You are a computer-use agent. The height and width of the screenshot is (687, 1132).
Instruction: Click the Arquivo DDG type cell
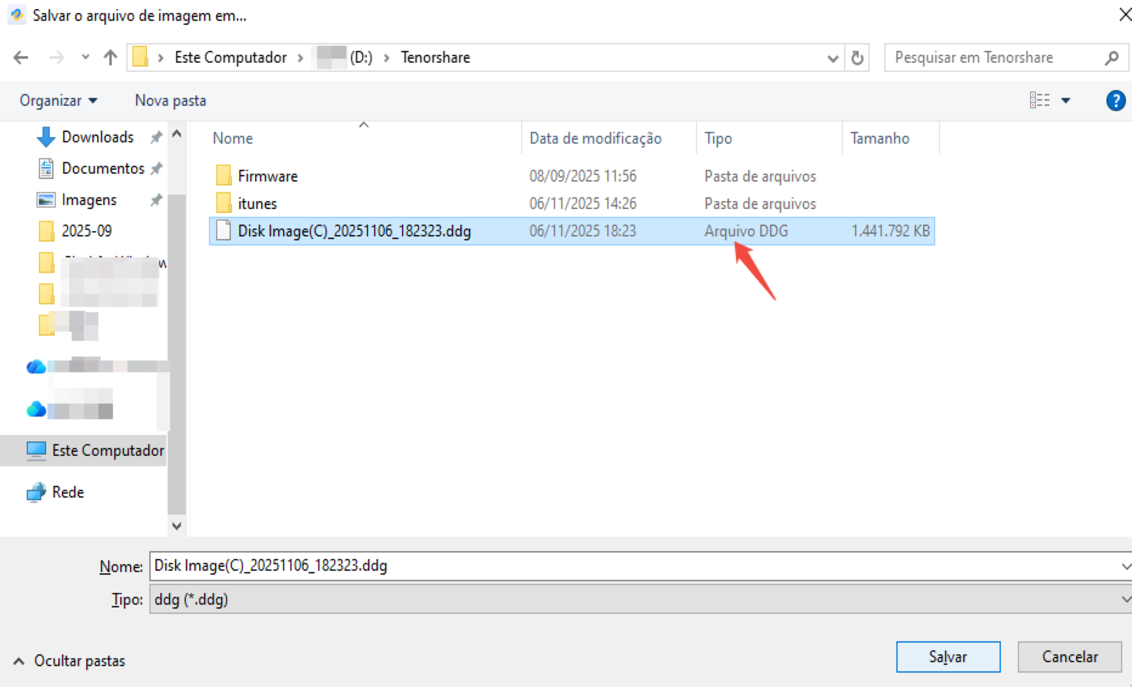click(746, 231)
